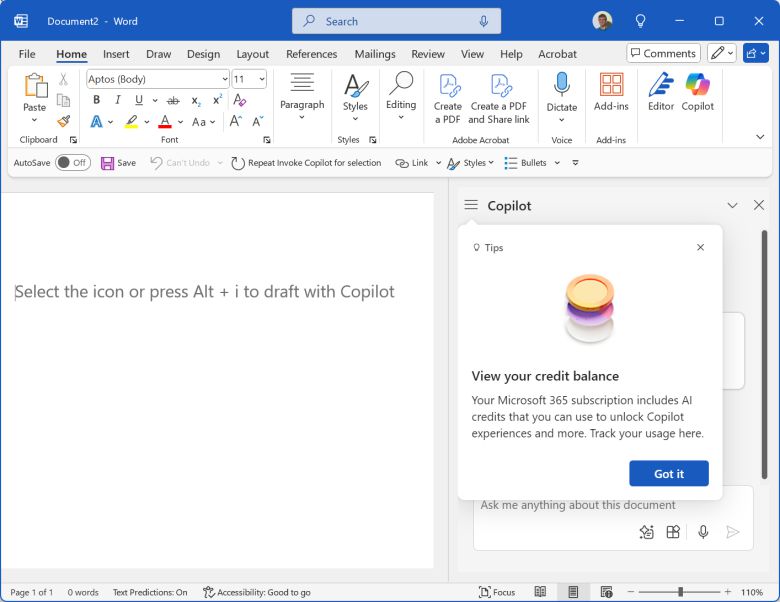Image resolution: width=780 pixels, height=602 pixels.
Task: Adjust the zoom slider in status bar
Action: click(x=681, y=592)
